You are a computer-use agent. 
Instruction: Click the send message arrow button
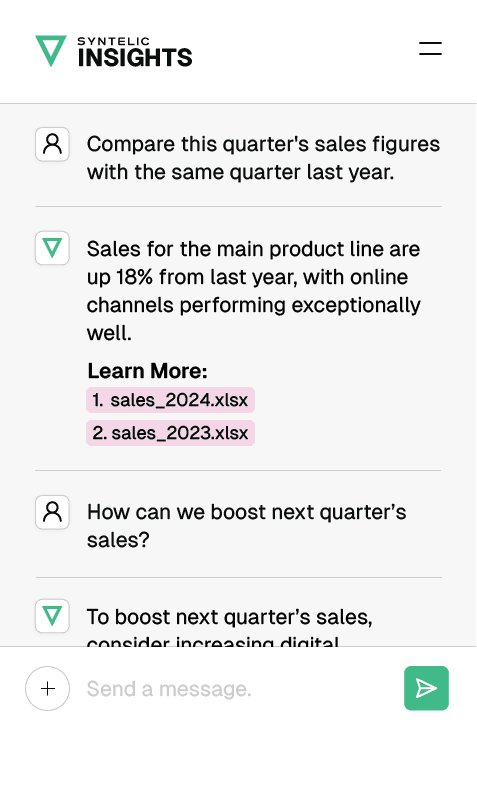click(x=426, y=688)
